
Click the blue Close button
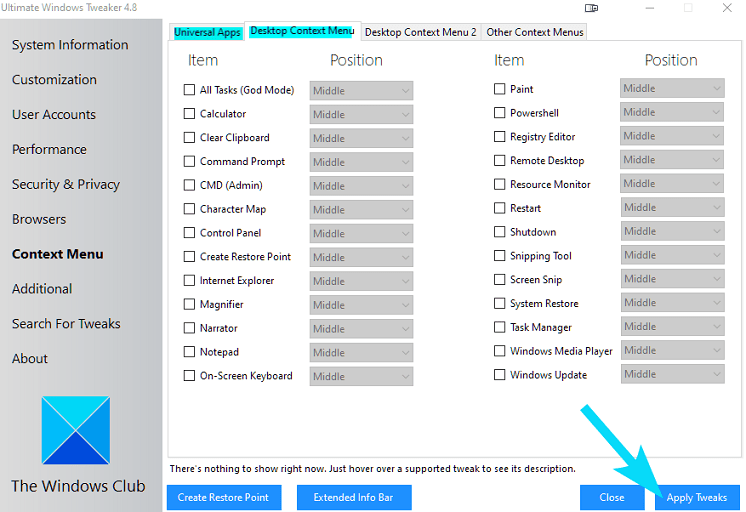tap(612, 497)
